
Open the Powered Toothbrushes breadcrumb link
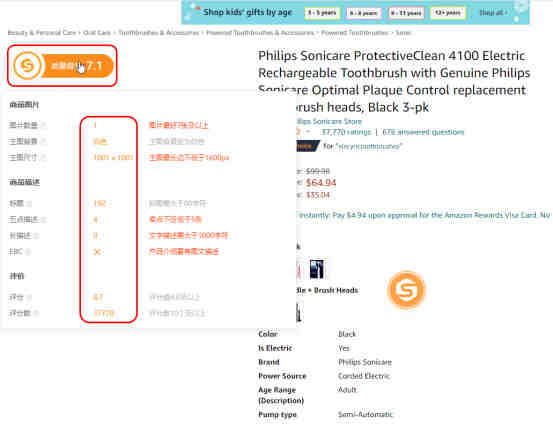click(x=354, y=32)
